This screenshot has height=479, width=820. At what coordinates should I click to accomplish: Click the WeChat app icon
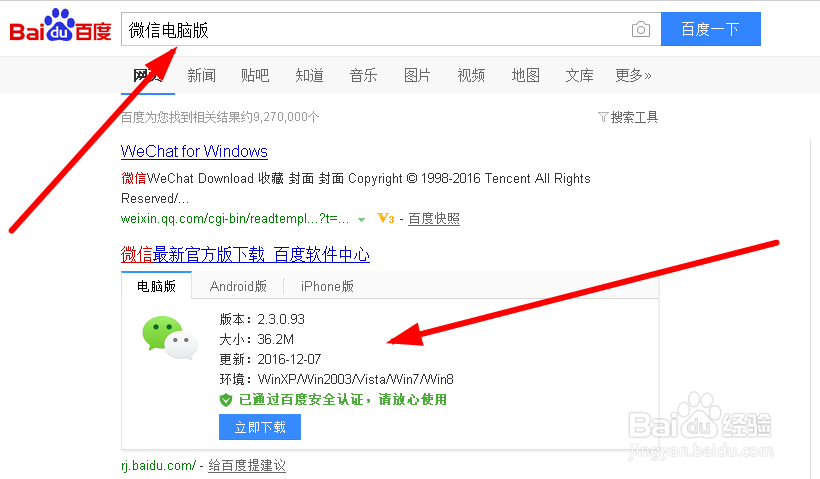point(169,338)
